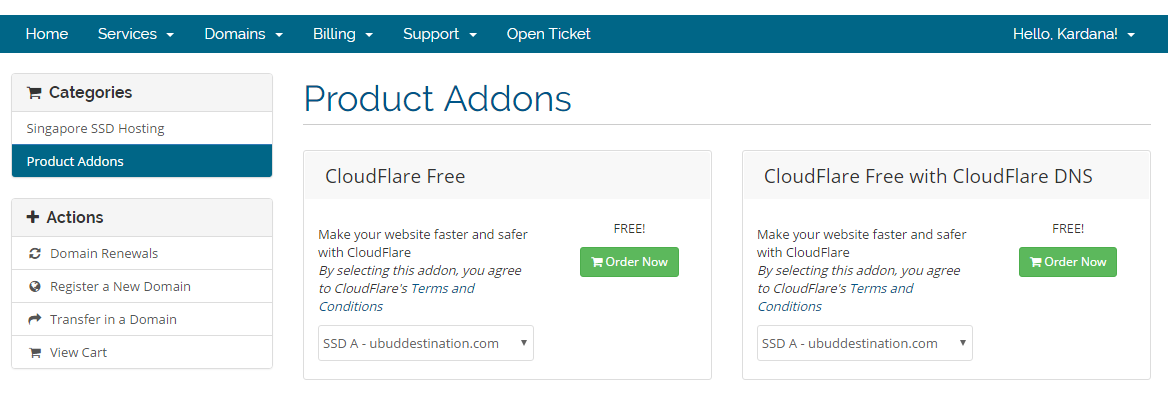This screenshot has width=1168, height=397.
Task: Click the plus icon in Actions header
Action: pos(33,217)
